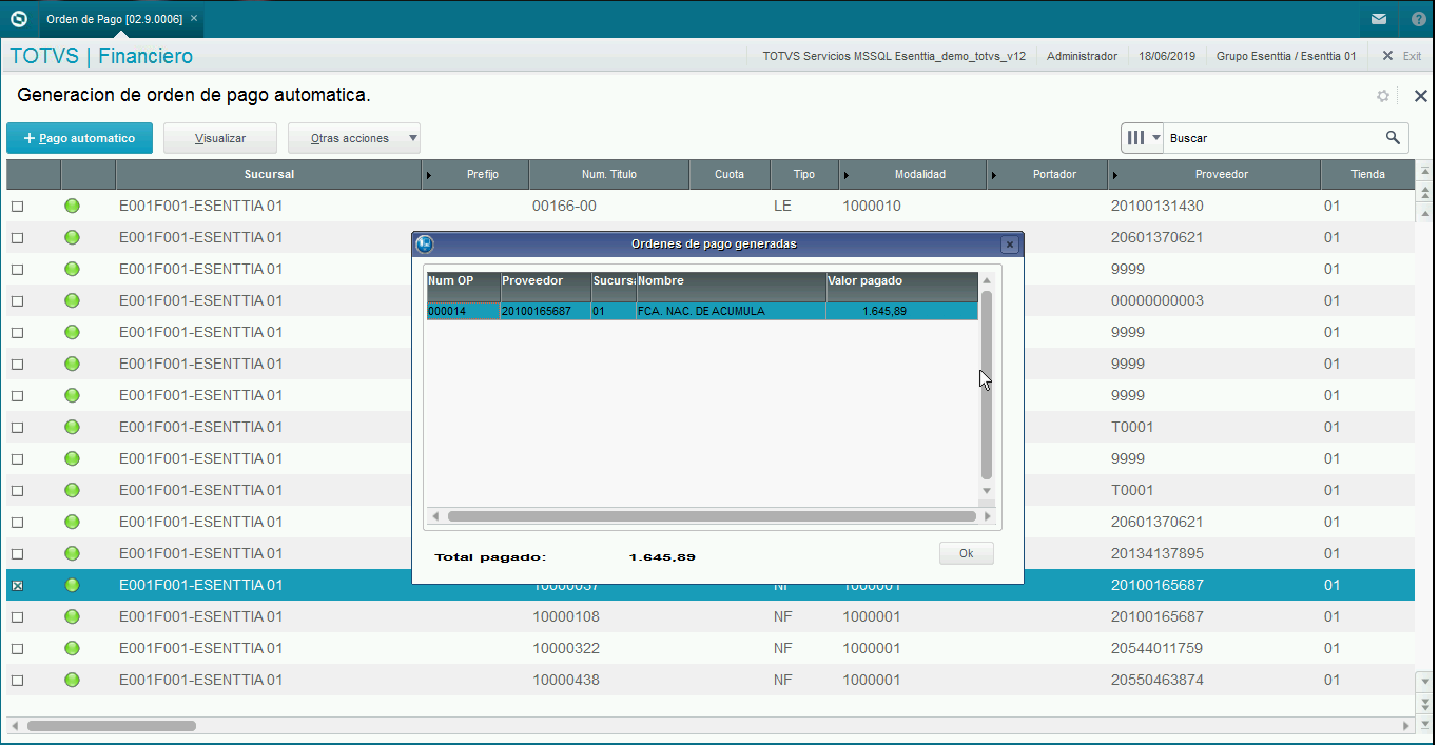Viewport: 1435px width, 745px height.
Task: Click the dialog icon in Ordenes de pago title
Action: click(424, 244)
